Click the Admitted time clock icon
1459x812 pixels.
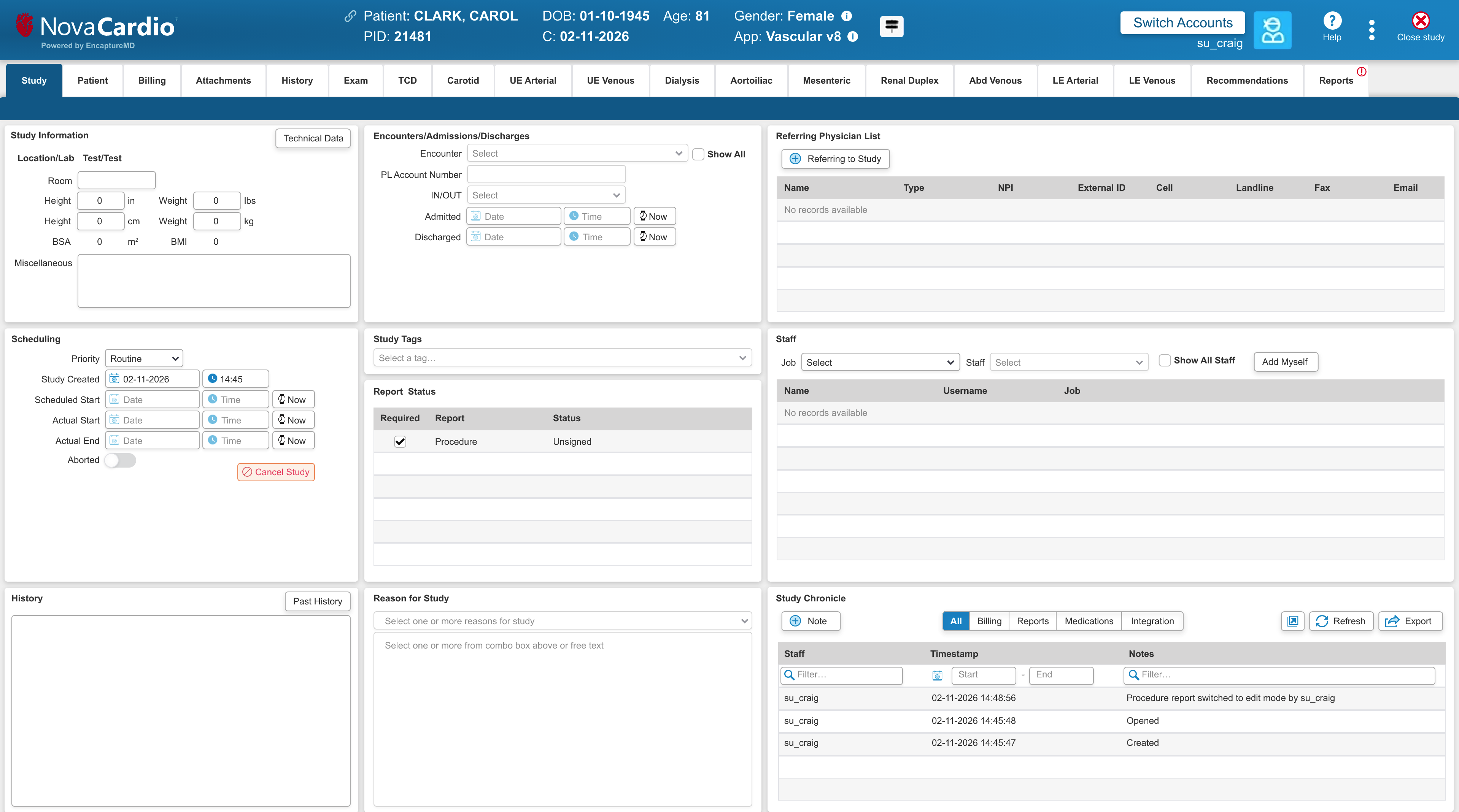pos(574,216)
